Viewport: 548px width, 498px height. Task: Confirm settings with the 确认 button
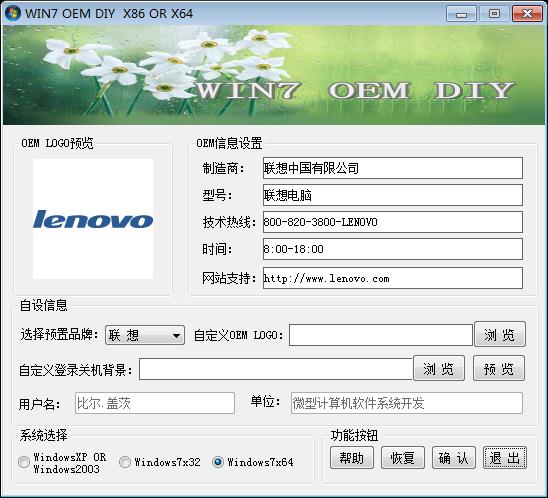coord(454,458)
